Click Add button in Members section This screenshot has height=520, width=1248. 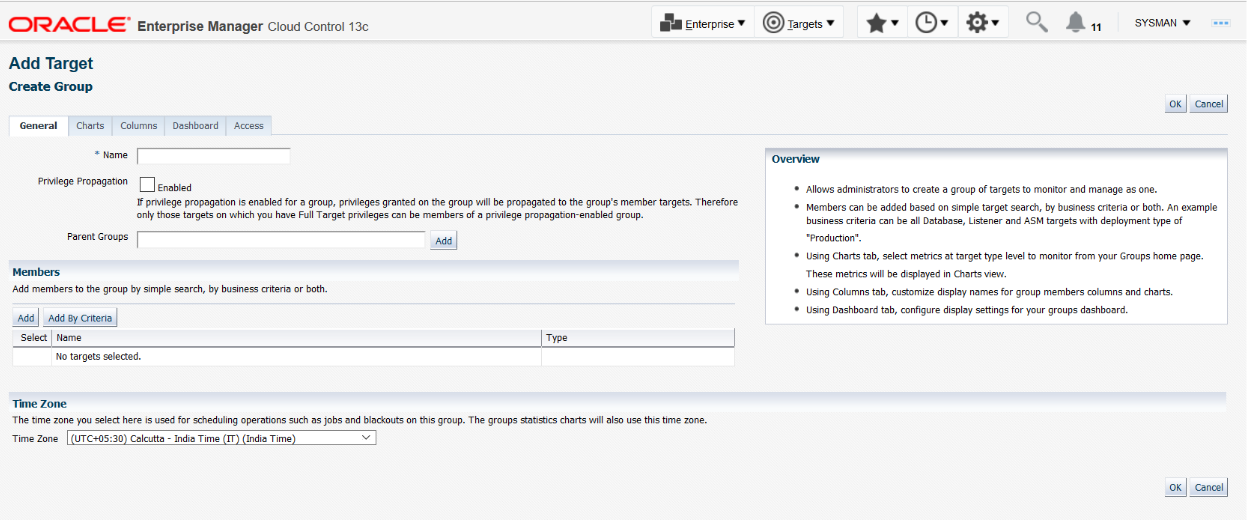point(26,318)
